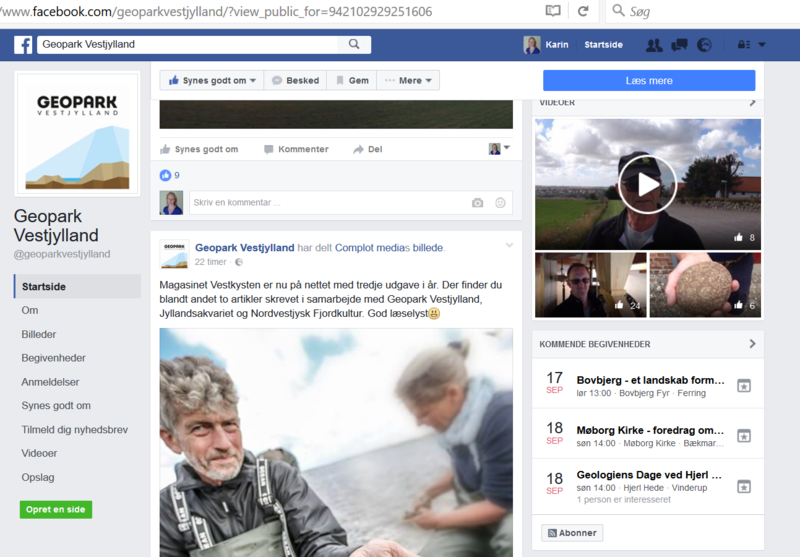Open privacy shortcuts lock icon
This screenshot has width=800, height=557.
click(743, 45)
